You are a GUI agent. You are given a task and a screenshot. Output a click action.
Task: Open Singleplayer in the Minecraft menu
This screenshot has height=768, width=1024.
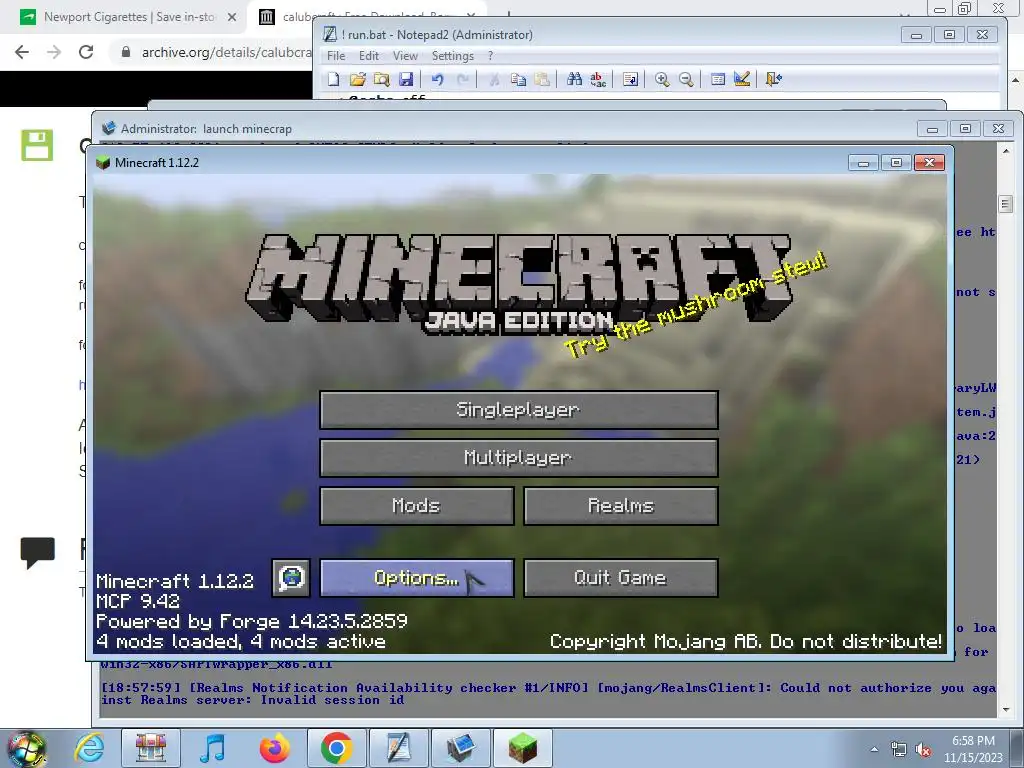519,410
